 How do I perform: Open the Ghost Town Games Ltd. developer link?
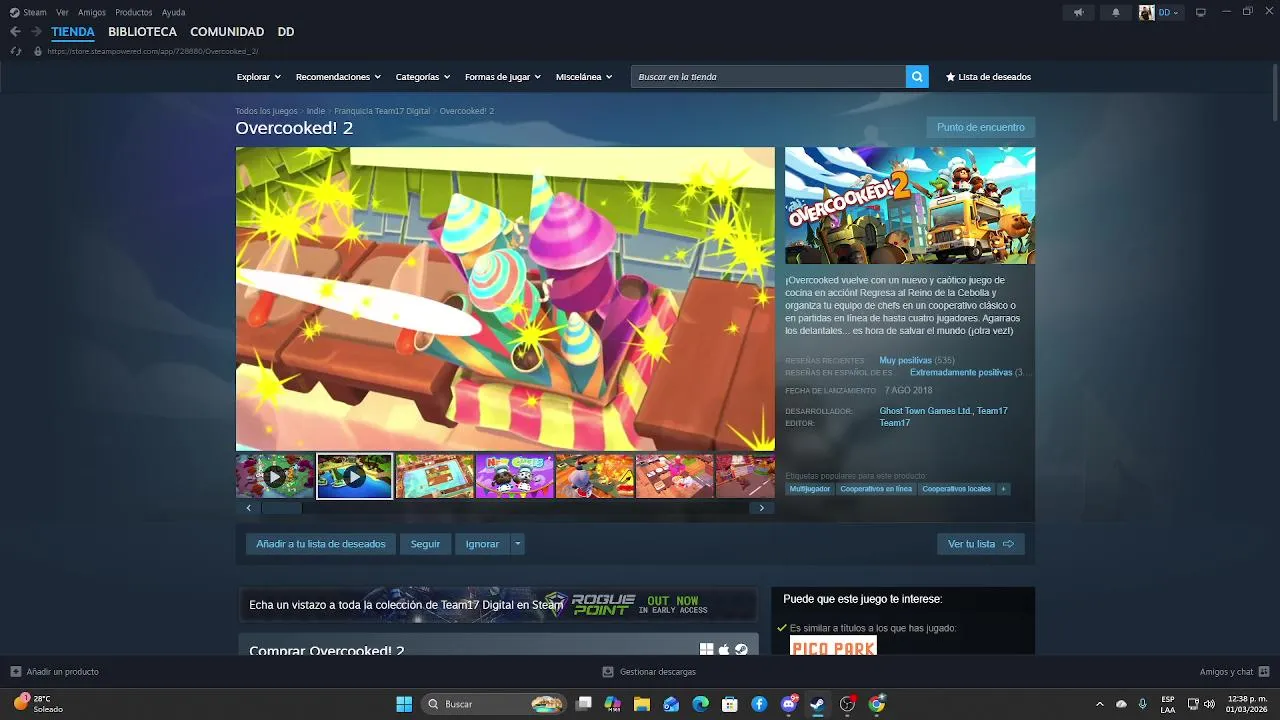(925, 411)
